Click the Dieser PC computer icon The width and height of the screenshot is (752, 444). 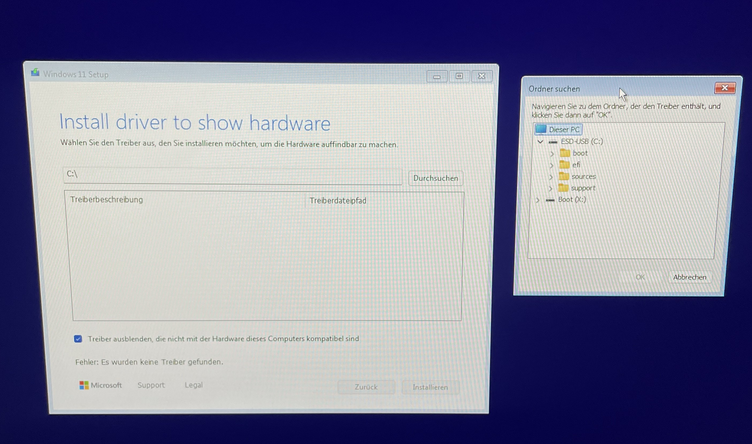click(x=540, y=129)
